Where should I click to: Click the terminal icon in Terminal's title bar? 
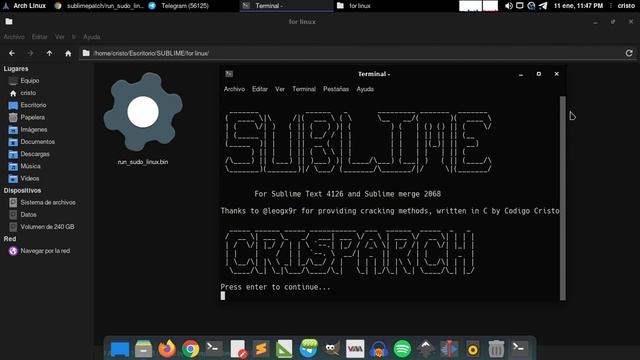point(229,74)
